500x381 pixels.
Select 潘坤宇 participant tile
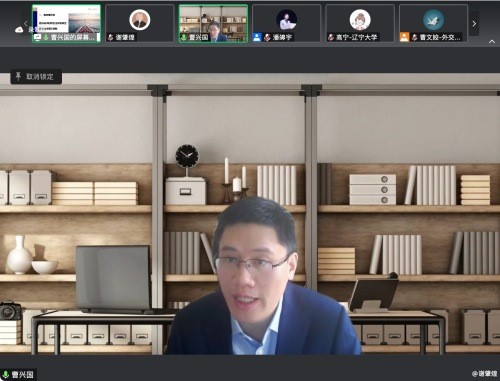pos(287,23)
